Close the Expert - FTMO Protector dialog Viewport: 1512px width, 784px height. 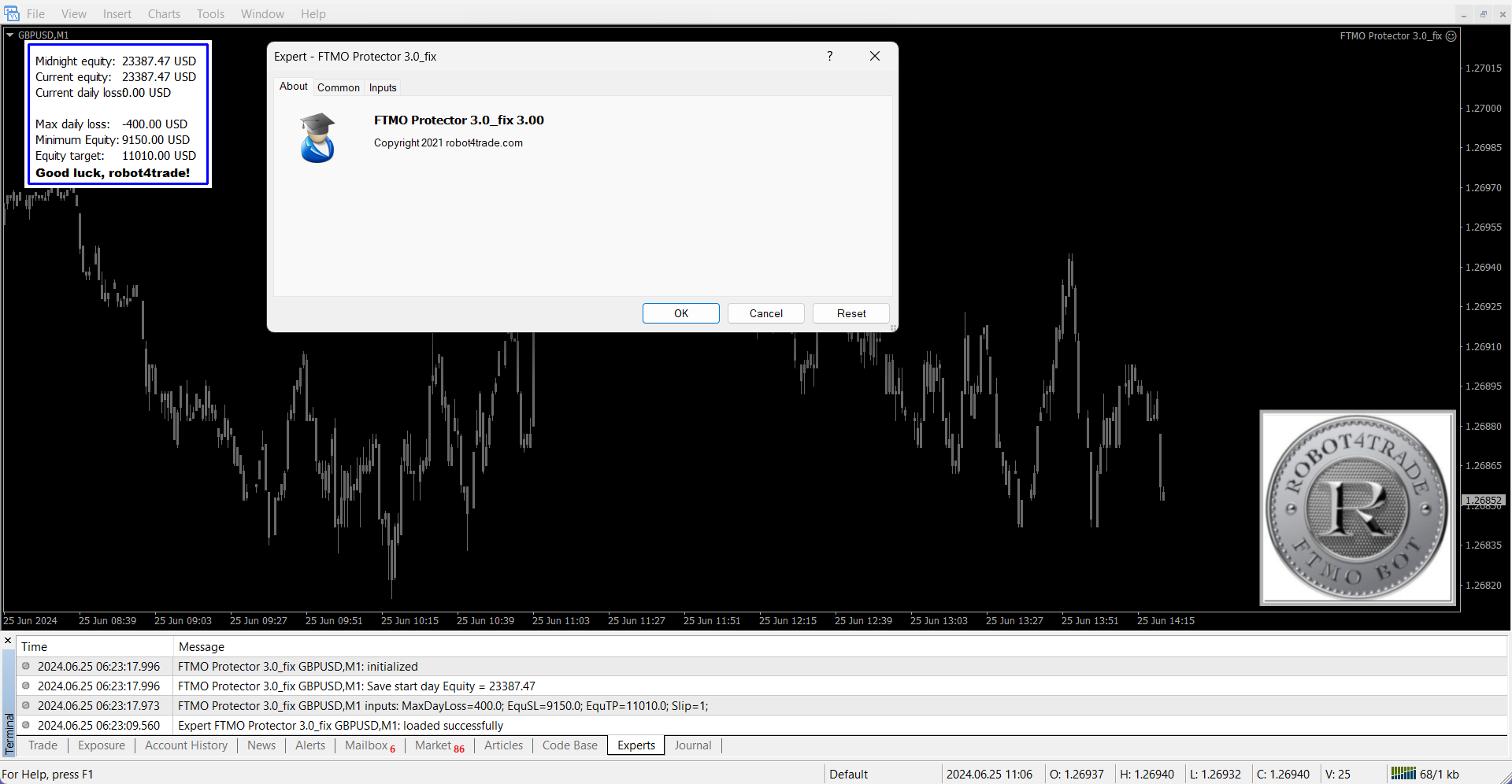coord(874,56)
